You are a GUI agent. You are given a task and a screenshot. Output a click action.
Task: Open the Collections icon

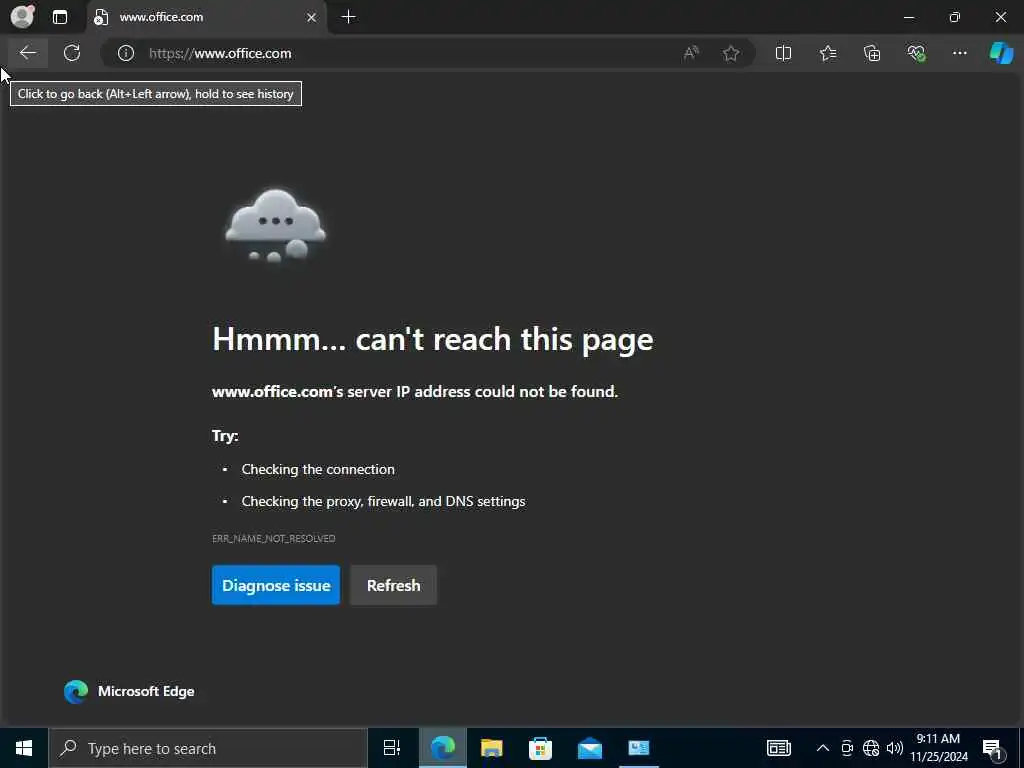[x=872, y=53]
